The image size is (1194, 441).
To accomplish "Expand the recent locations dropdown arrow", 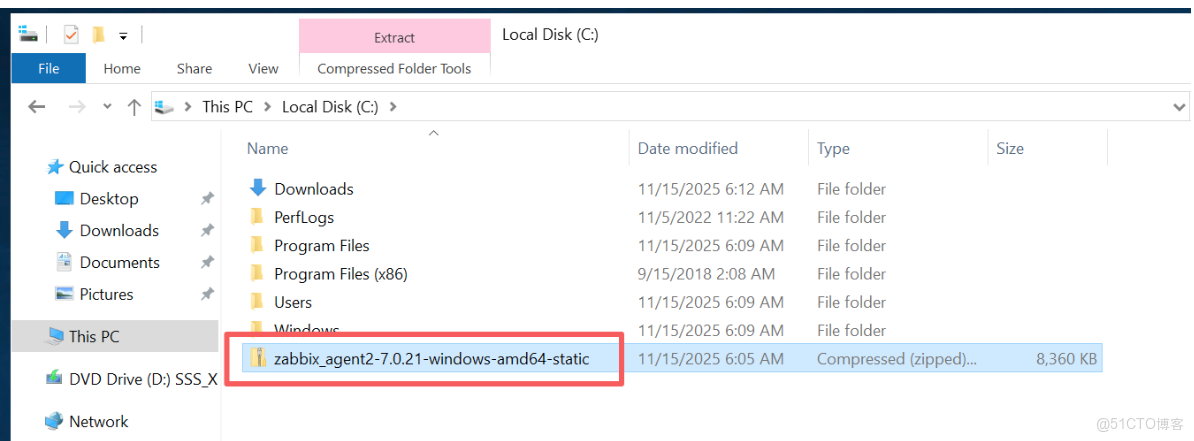I will 107,107.
